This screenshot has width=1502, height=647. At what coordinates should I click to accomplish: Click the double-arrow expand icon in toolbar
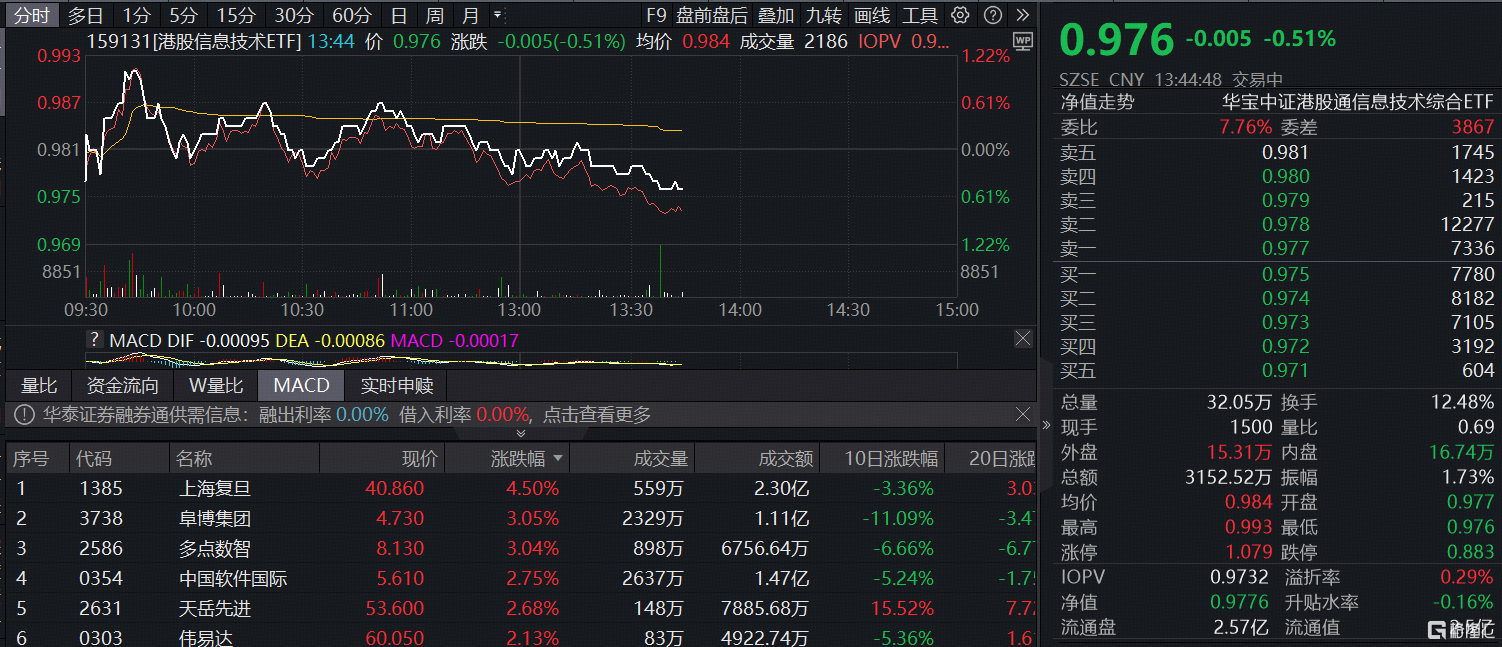pyautogui.click(x=1021, y=15)
